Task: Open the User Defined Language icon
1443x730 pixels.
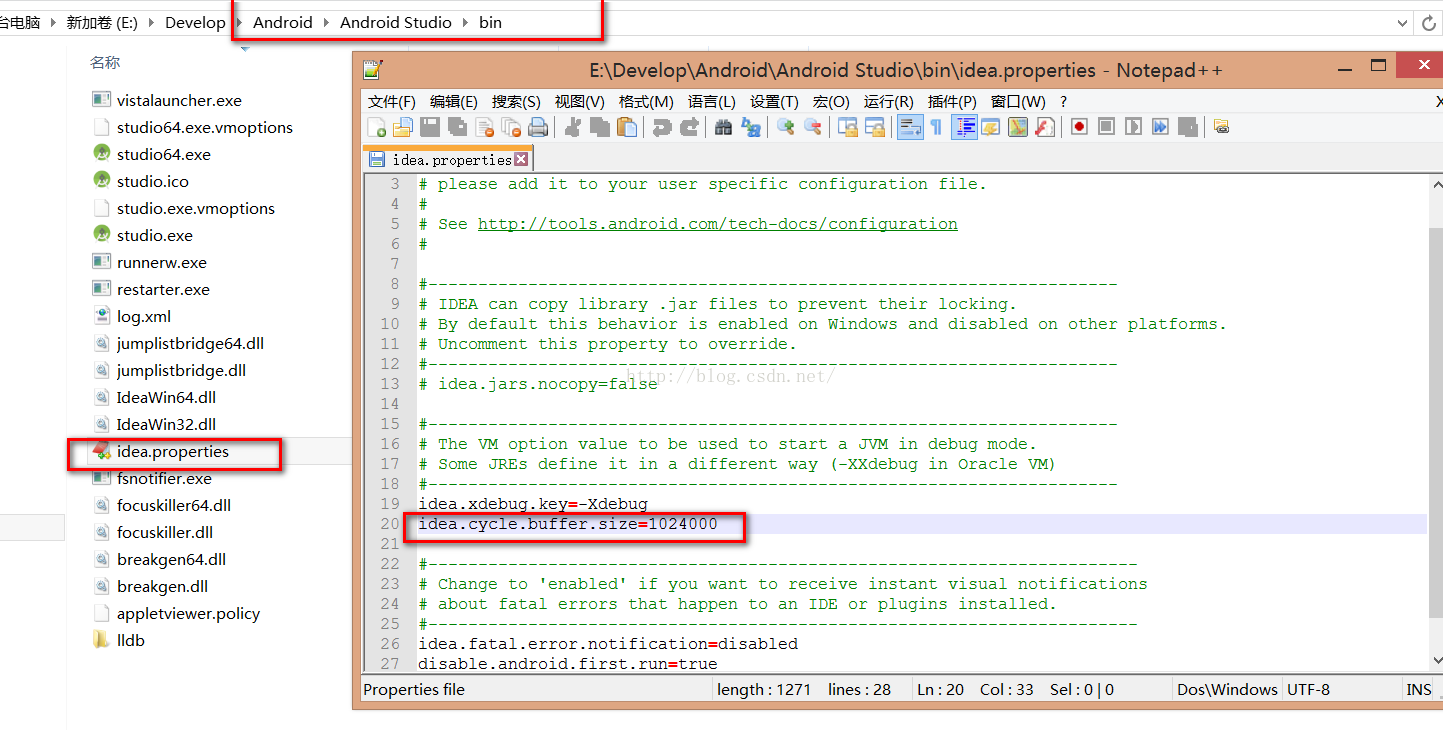Action: point(991,127)
